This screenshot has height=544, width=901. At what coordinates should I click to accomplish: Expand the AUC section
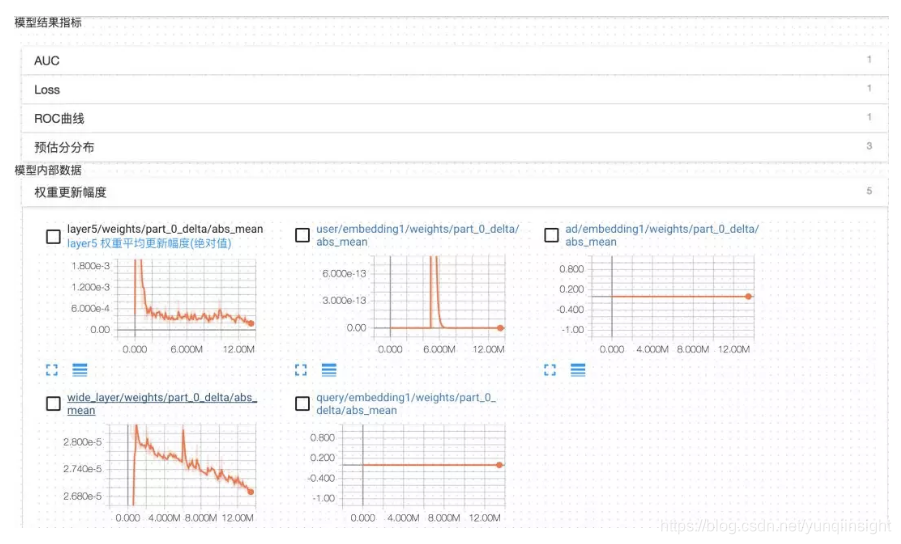(455, 60)
